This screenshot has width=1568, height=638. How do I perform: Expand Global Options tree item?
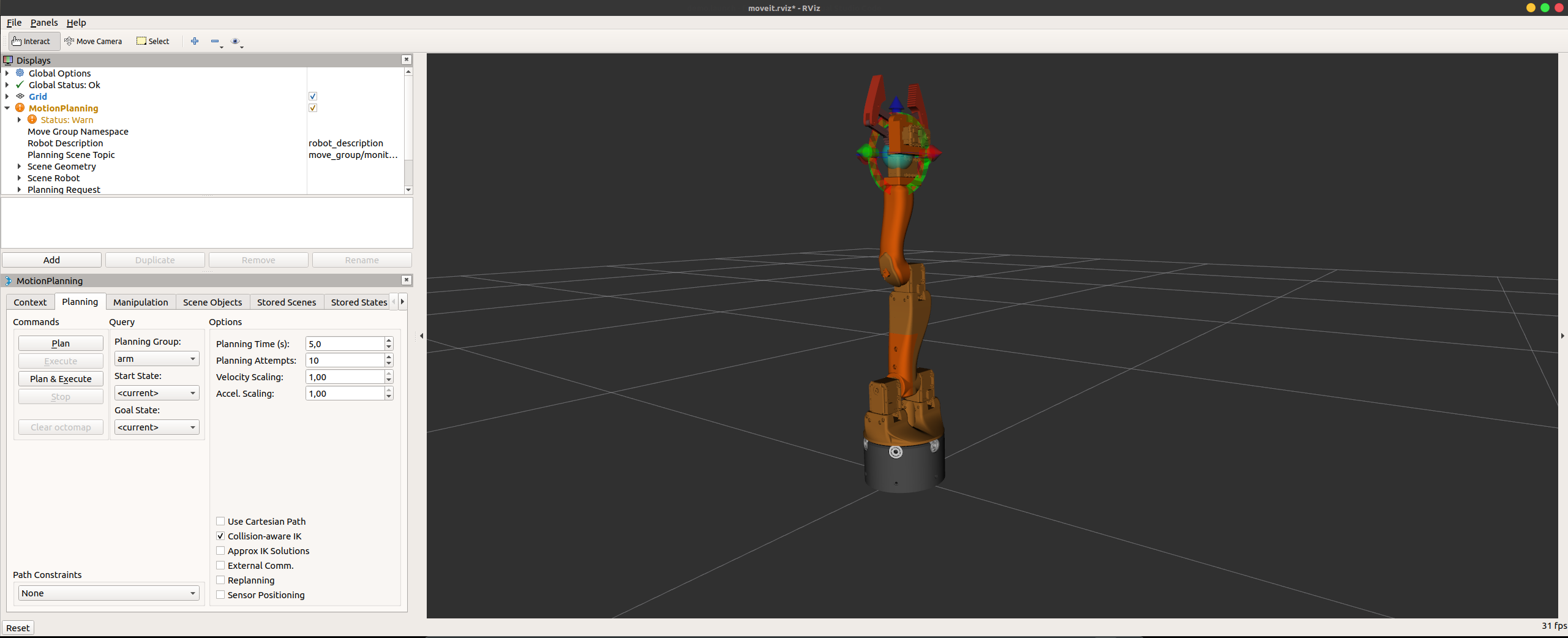[x=7, y=73]
